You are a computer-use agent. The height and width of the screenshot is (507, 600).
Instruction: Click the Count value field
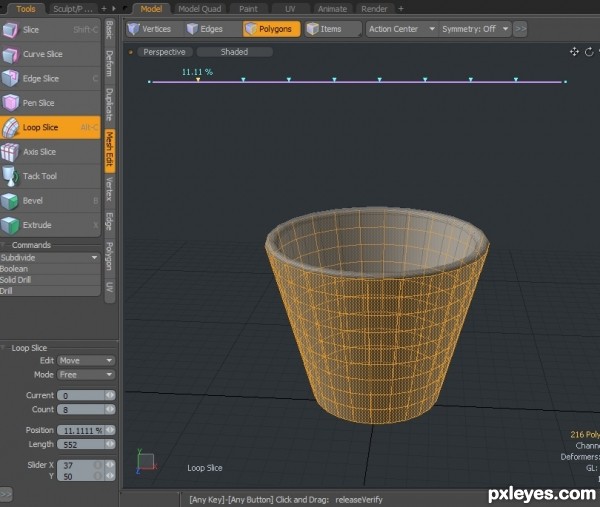click(81, 410)
